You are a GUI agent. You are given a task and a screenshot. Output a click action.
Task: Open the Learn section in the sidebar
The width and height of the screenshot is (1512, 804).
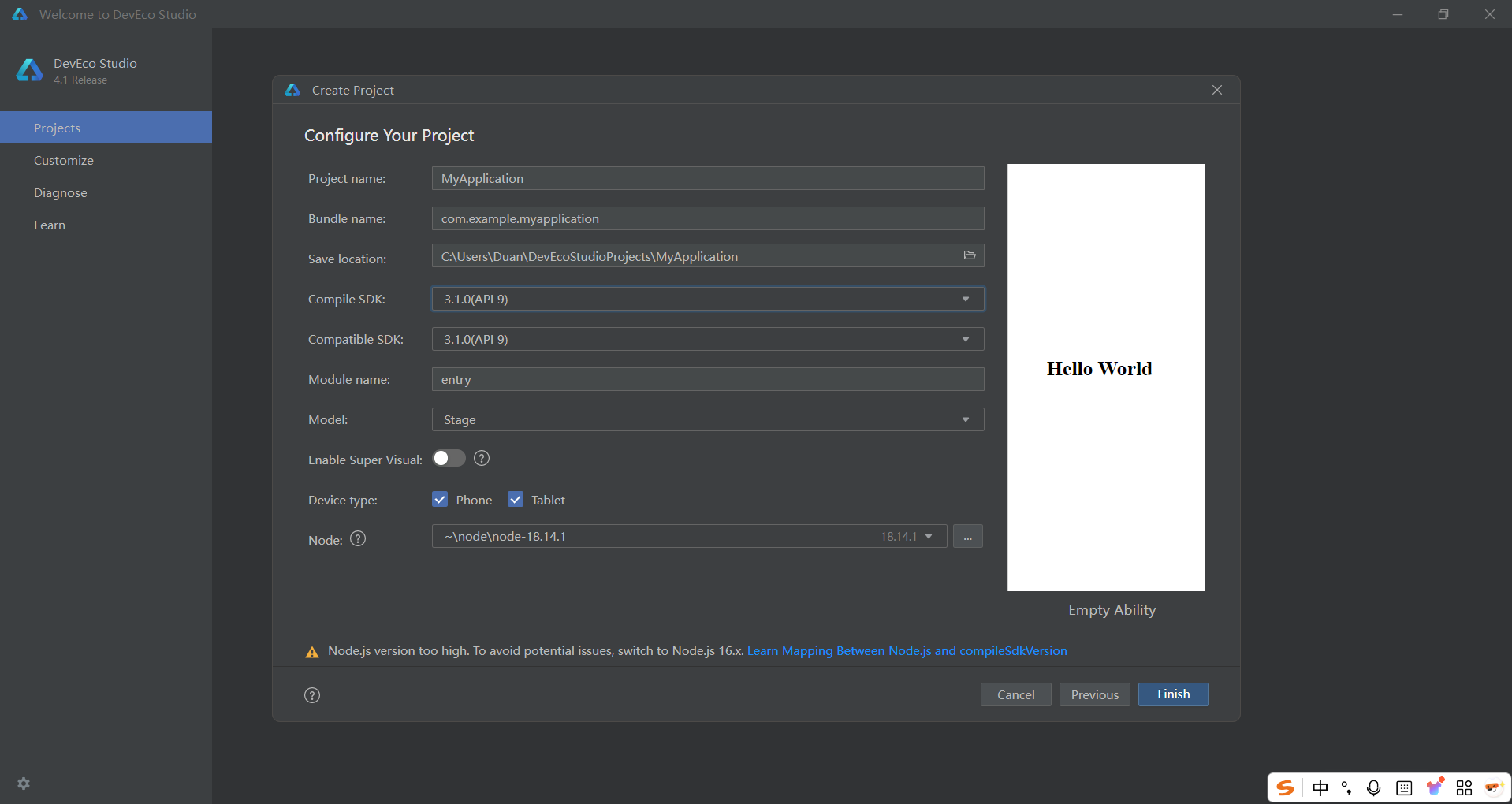click(x=50, y=225)
